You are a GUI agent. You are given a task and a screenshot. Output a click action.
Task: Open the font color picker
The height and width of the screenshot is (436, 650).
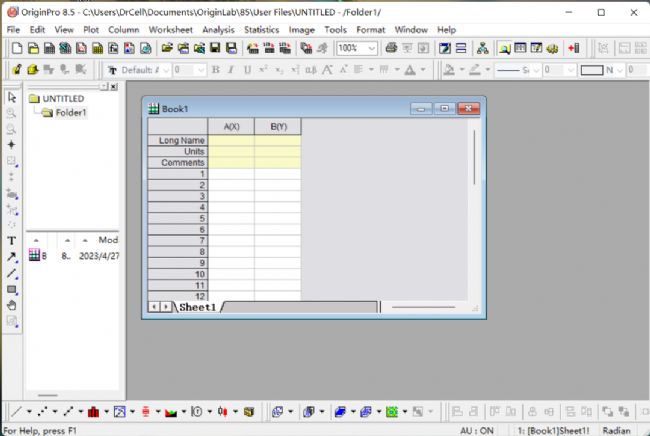pos(421,70)
